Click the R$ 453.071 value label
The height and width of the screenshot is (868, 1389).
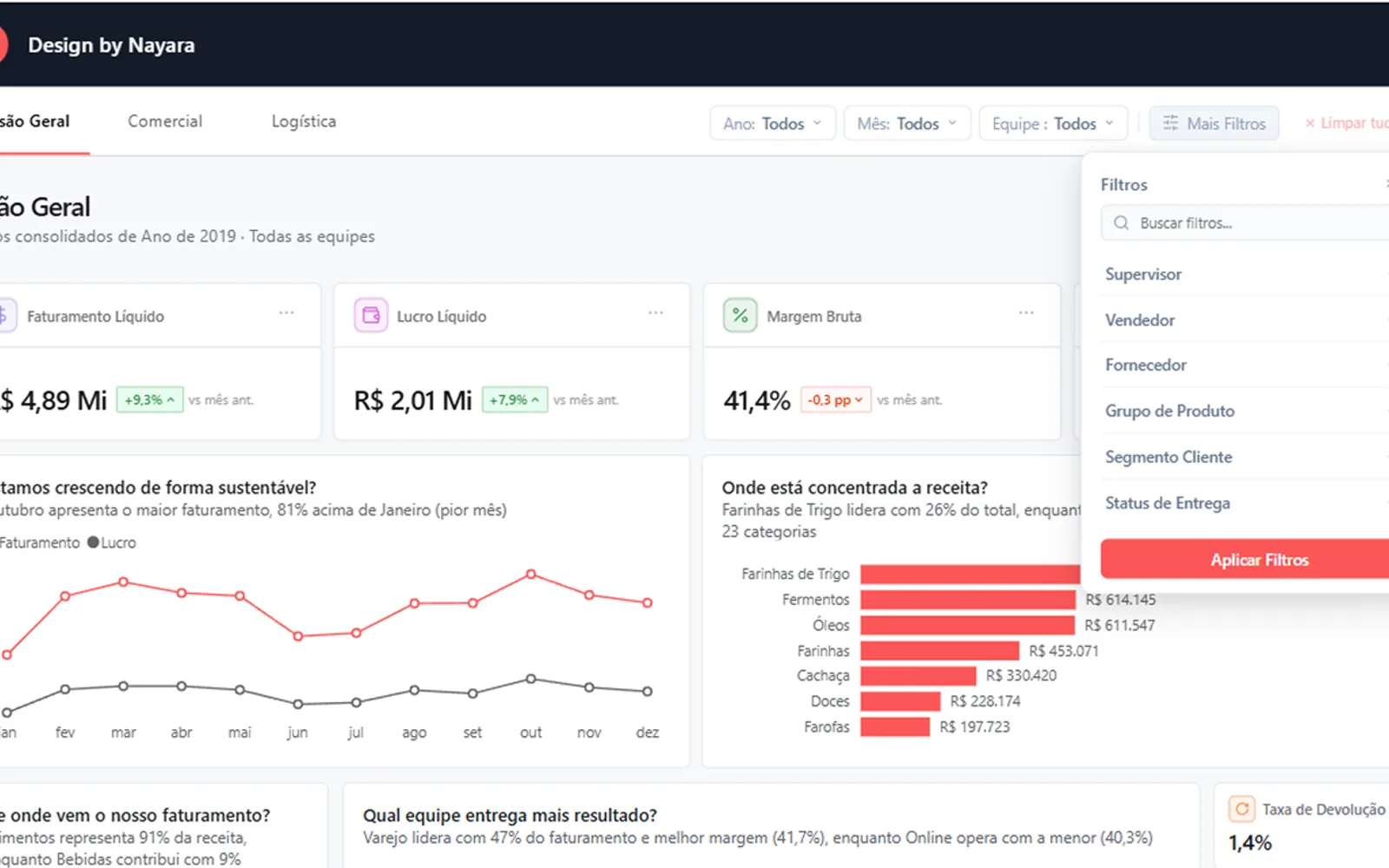[x=1063, y=651]
